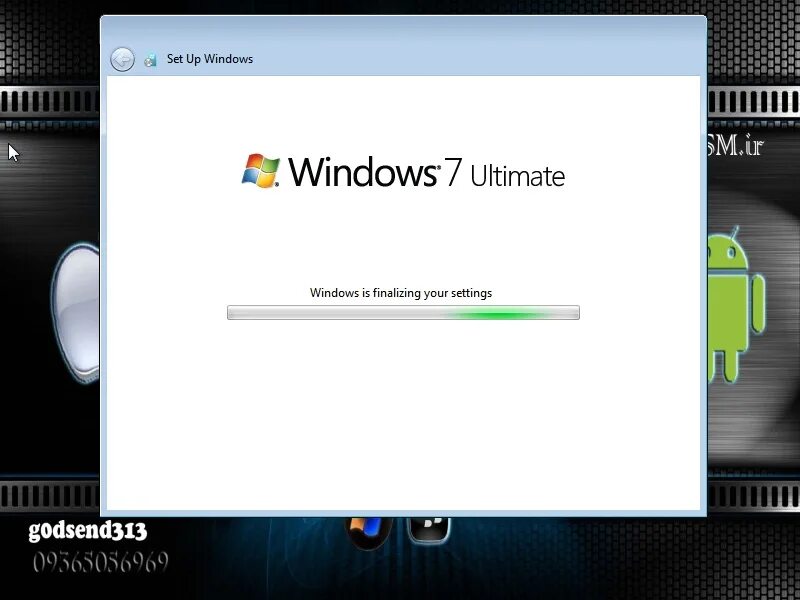Screen dimensions: 800x600
Task: Click the Set Up Windows title icon
Action: click(x=151, y=60)
